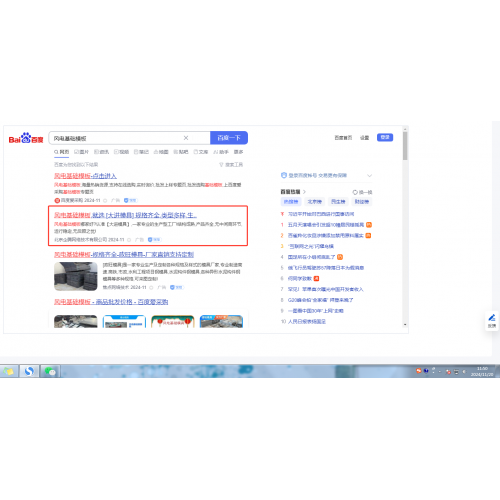The width and height of the screenshot is (500, 500).
Task: Open hot search item number 9
Action: pyautogui.click(x=316, y=311)
